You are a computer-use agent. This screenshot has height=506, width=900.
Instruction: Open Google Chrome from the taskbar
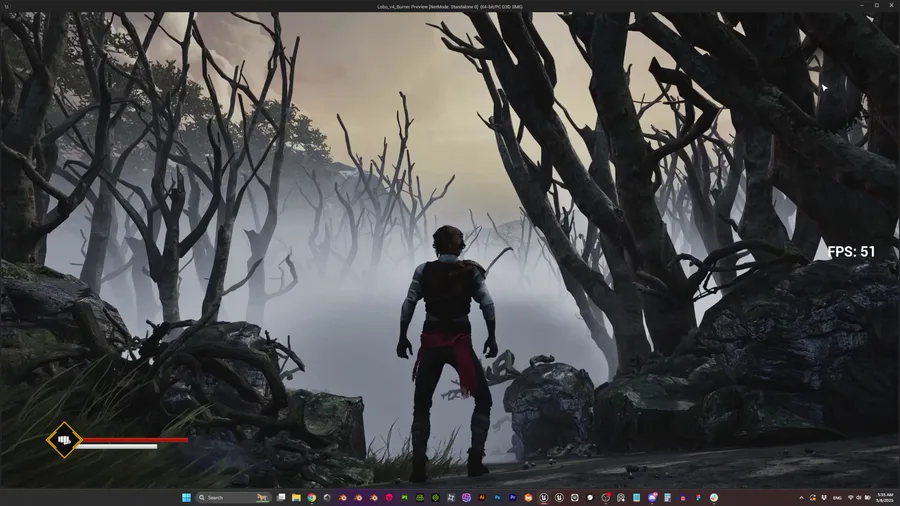tap(312, 497)
